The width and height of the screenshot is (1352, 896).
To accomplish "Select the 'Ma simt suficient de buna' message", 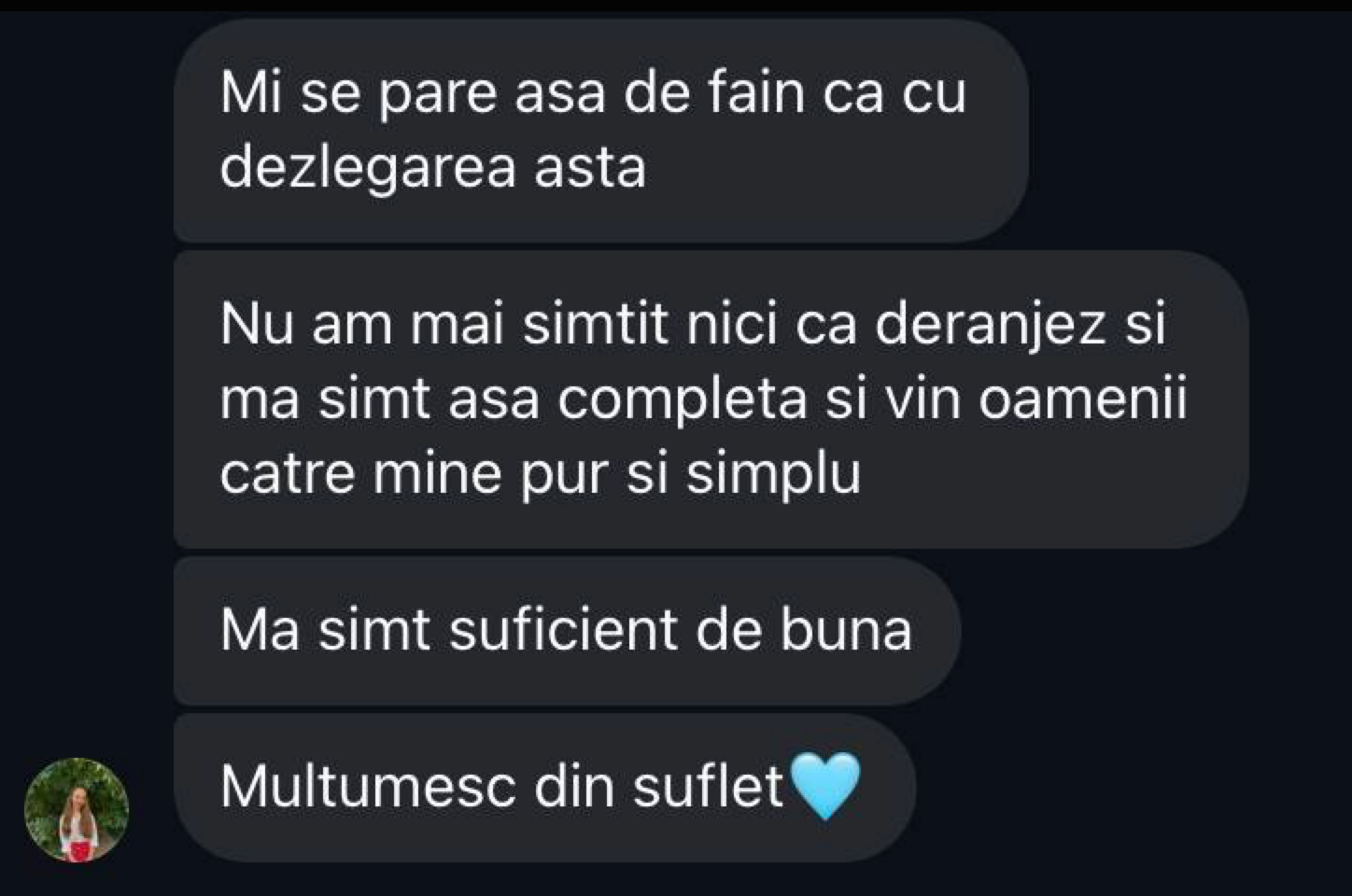I will (567, 630).
